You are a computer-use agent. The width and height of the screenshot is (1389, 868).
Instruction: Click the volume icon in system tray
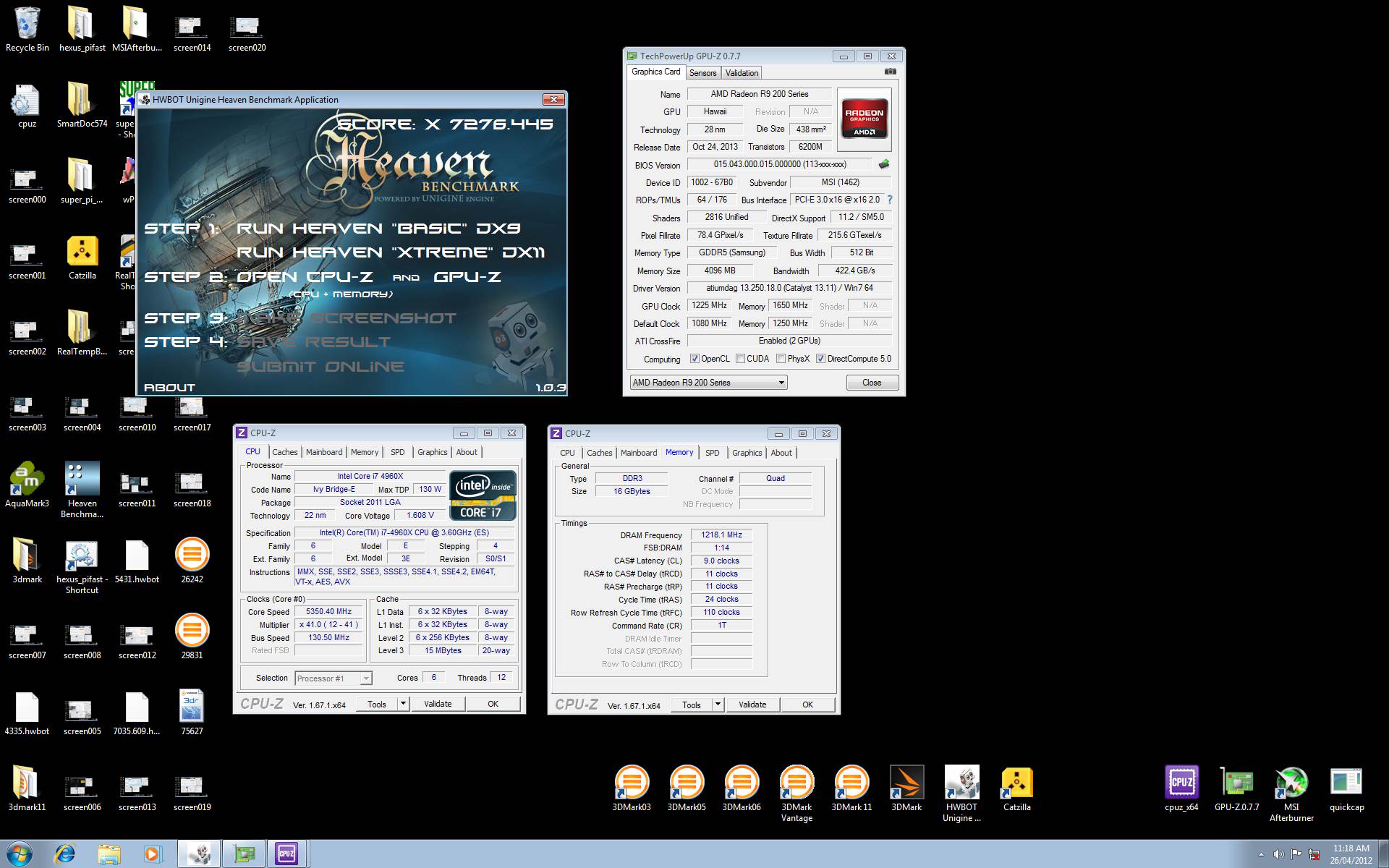coord(1278,855)
